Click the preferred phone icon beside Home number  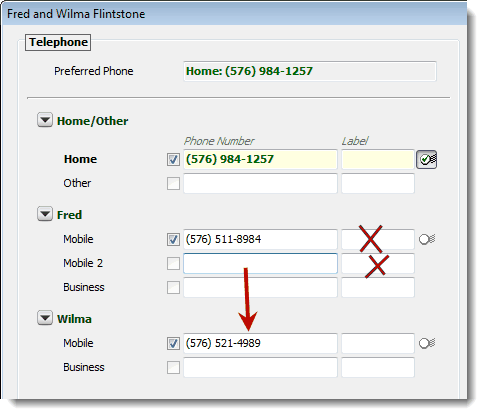426,159
